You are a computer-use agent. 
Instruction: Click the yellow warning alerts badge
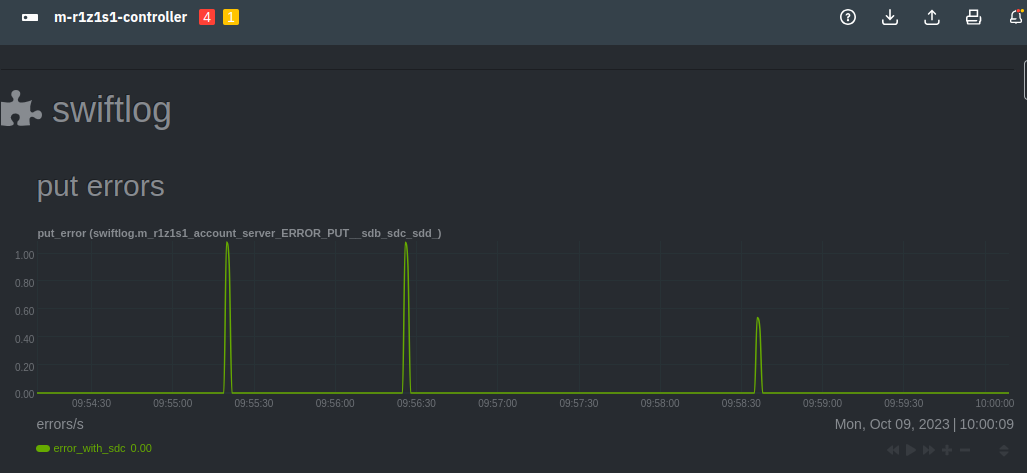[231, 17]
